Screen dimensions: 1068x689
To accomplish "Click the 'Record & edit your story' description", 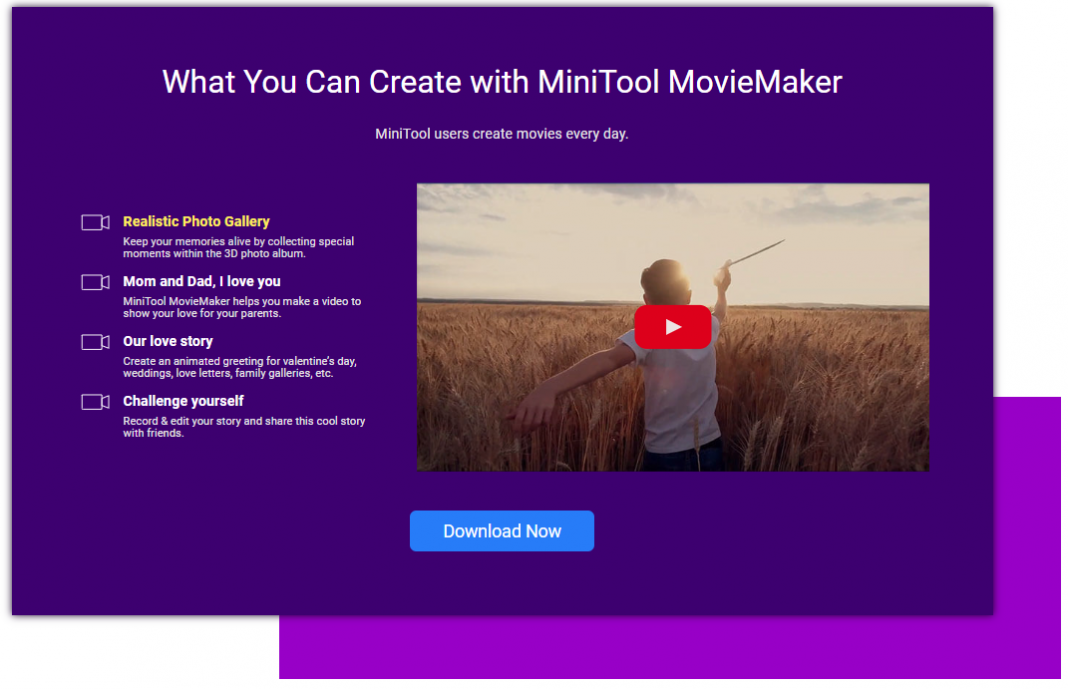I will [x=244, y=428].
